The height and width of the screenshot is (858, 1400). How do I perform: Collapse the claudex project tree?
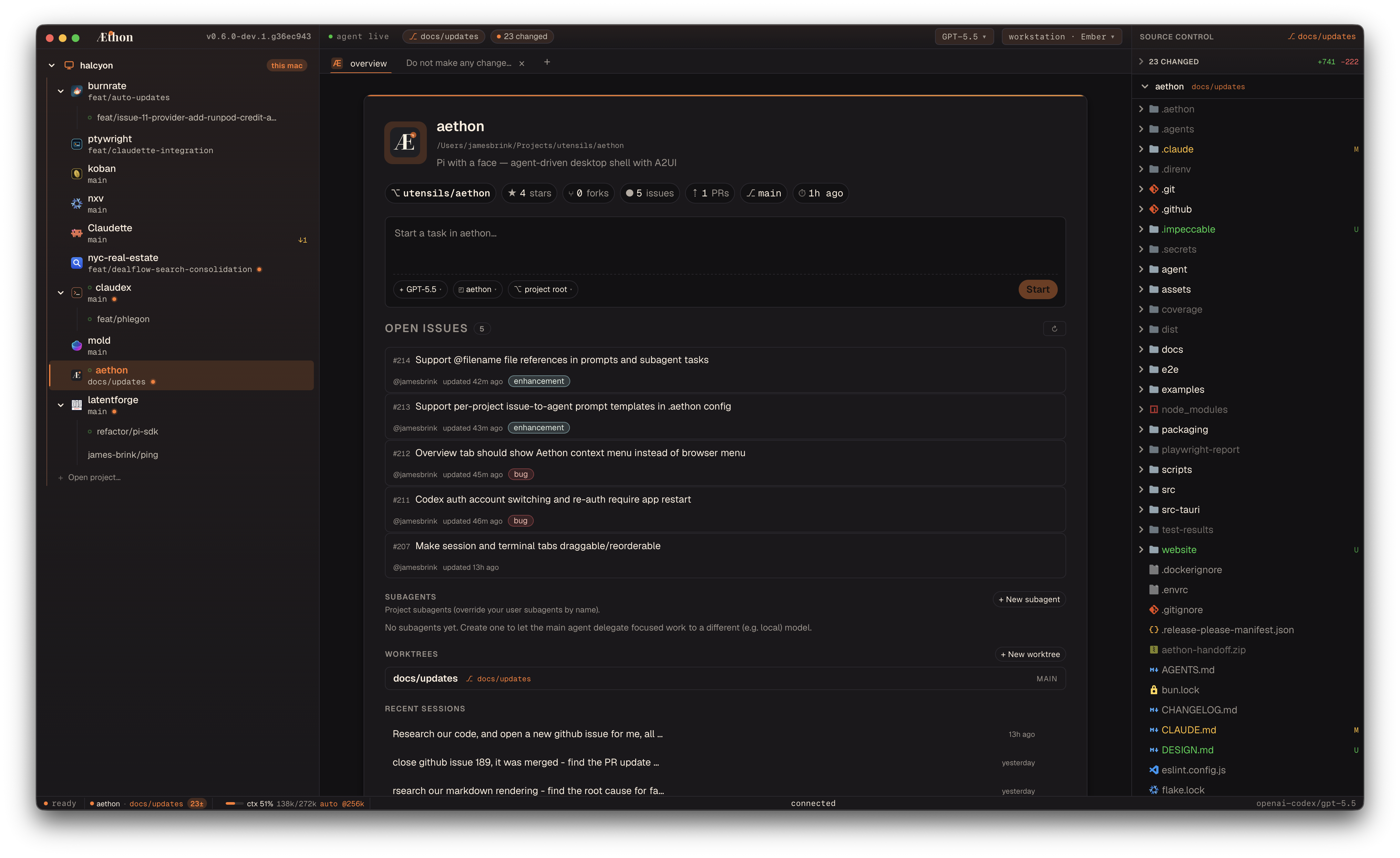pyautogui.click(x=61, y=293)
